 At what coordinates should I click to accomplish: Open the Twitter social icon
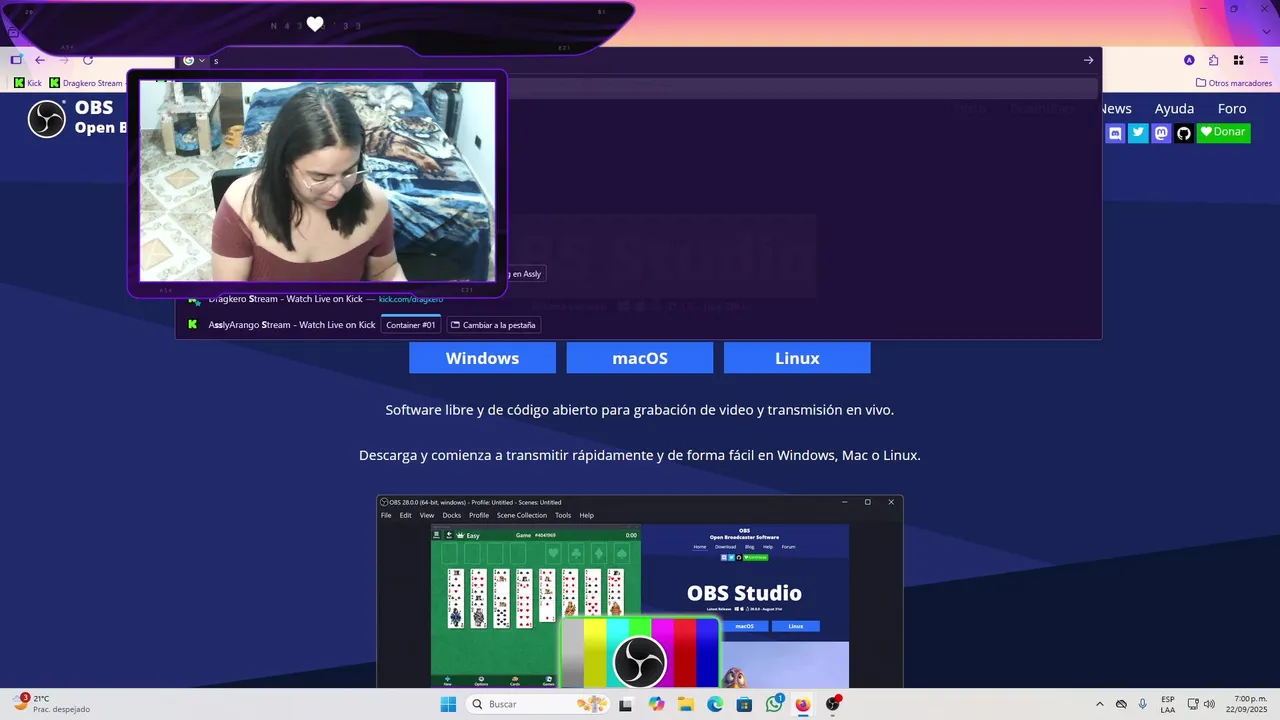[1138, 133]
